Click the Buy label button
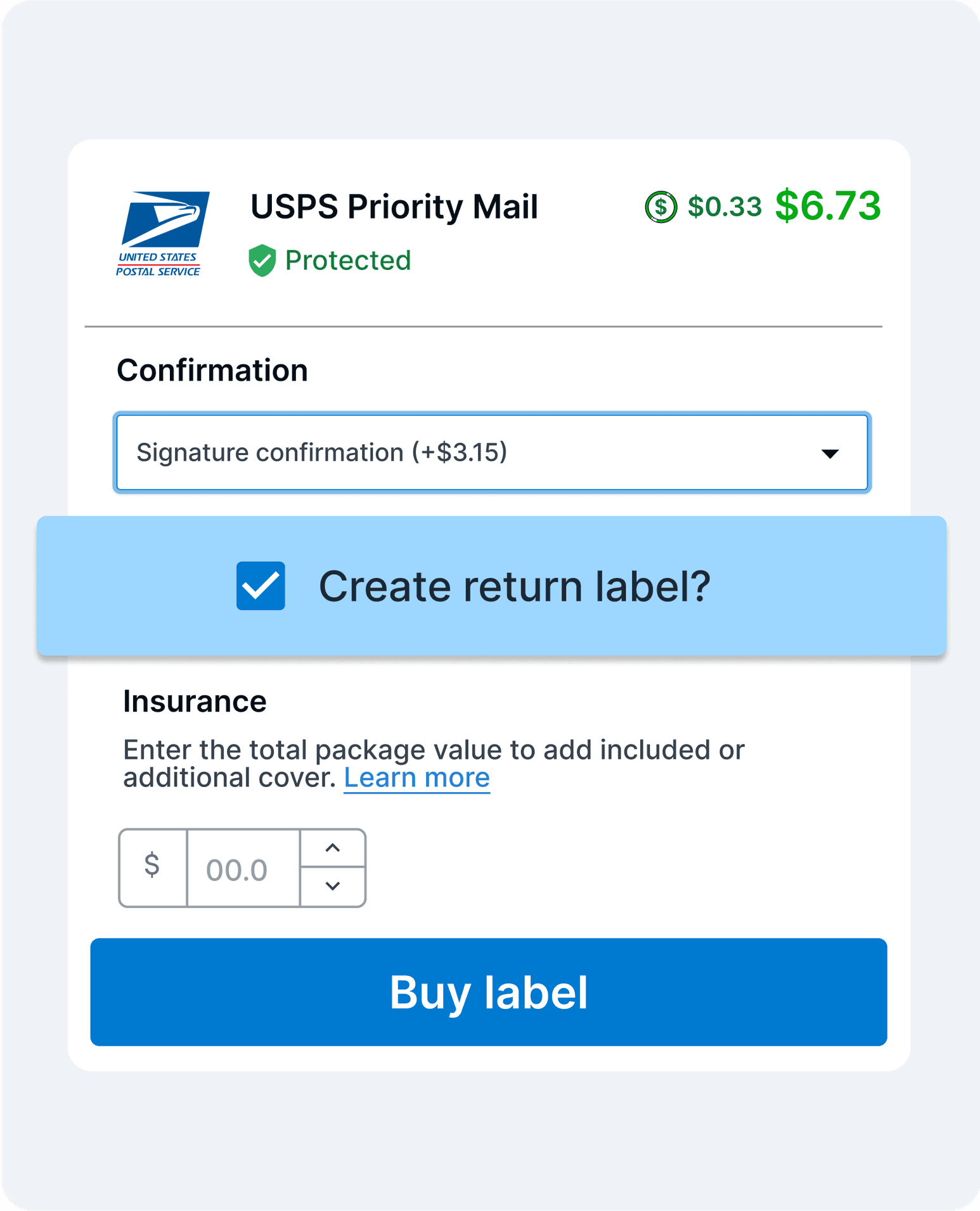 [489, 993]
